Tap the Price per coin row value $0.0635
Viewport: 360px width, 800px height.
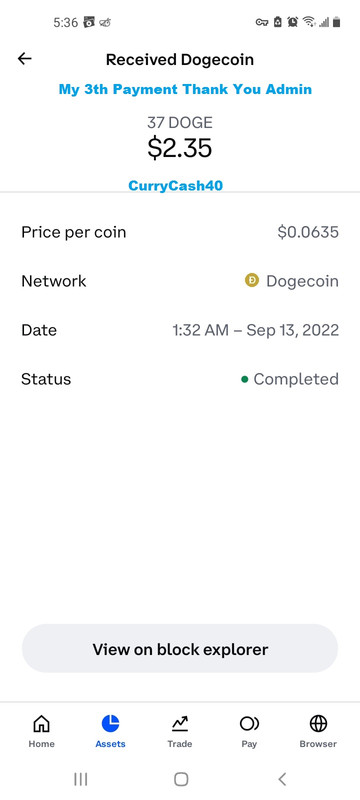coord(308,232)
